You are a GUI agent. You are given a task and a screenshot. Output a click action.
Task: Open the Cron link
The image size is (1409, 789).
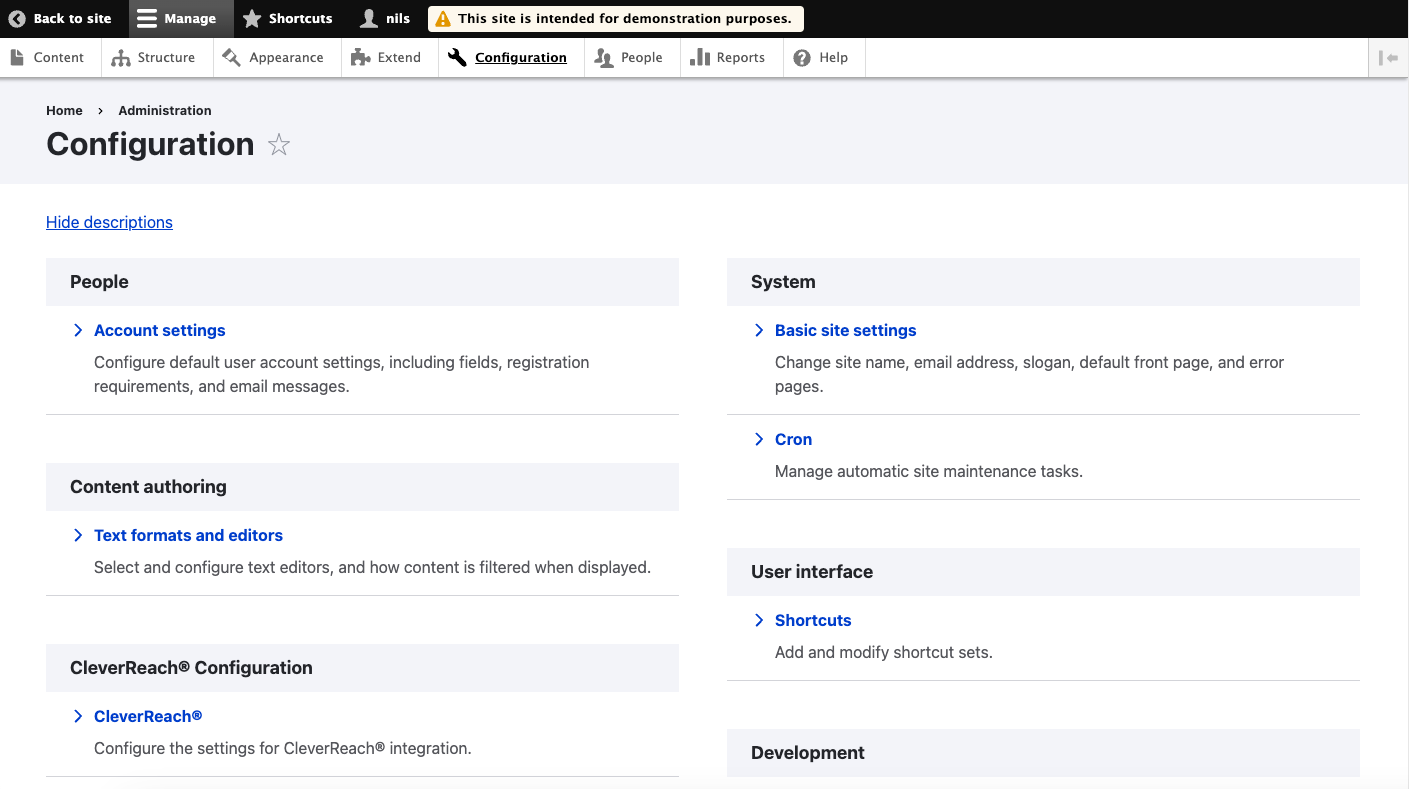point(793,439)
